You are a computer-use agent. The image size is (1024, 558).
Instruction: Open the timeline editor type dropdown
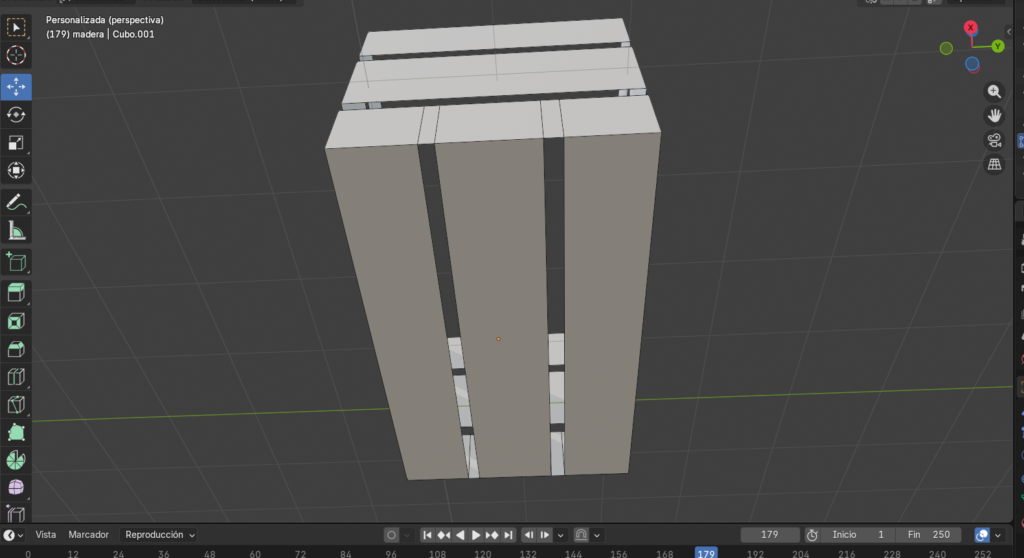[13, 535]
